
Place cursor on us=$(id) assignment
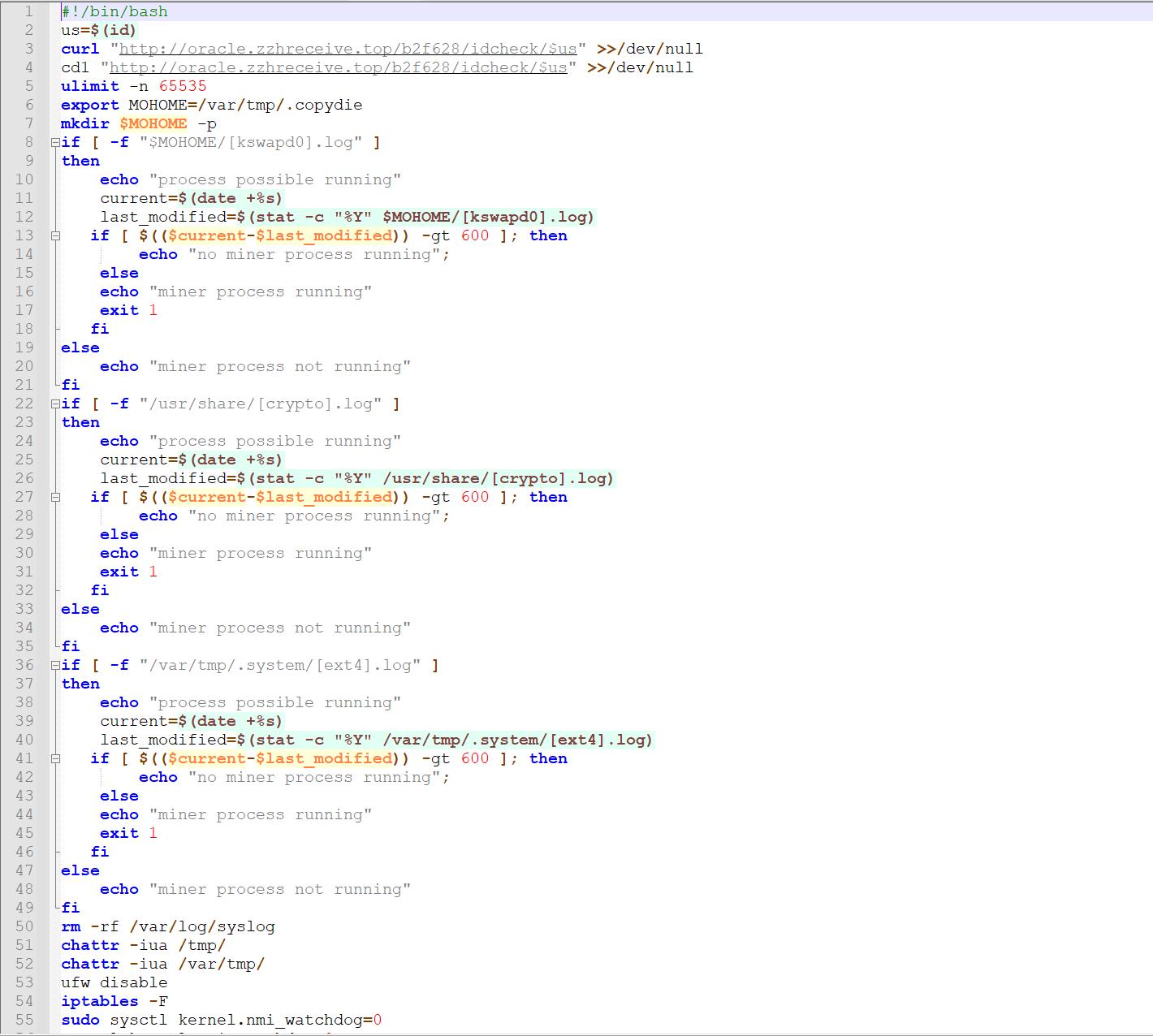click(99, 30)
